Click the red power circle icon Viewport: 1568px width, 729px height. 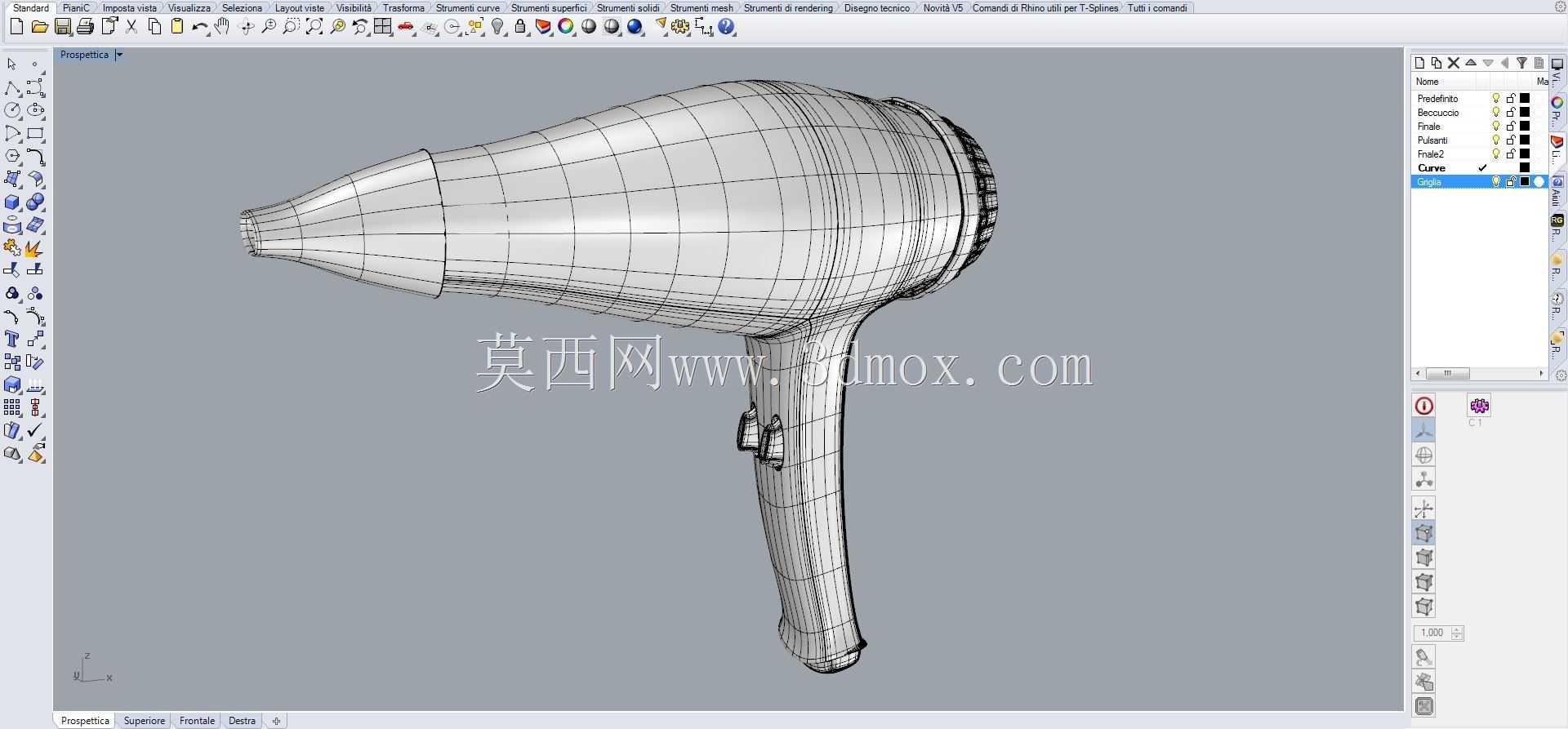1423,406
